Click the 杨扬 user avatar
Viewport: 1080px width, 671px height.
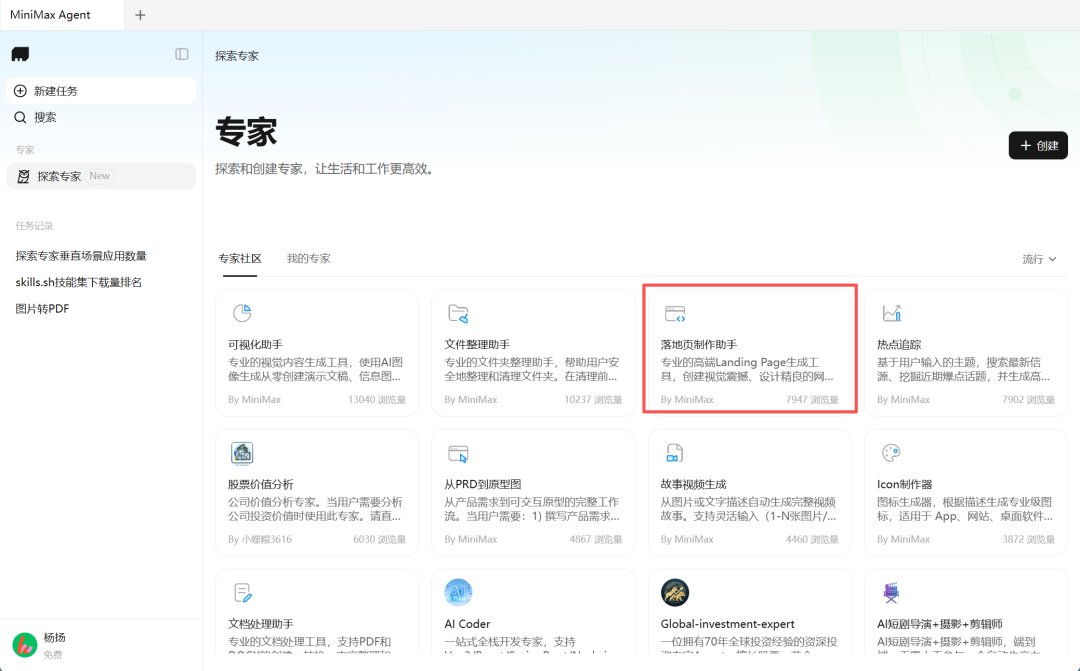click(x=27, y=643)
